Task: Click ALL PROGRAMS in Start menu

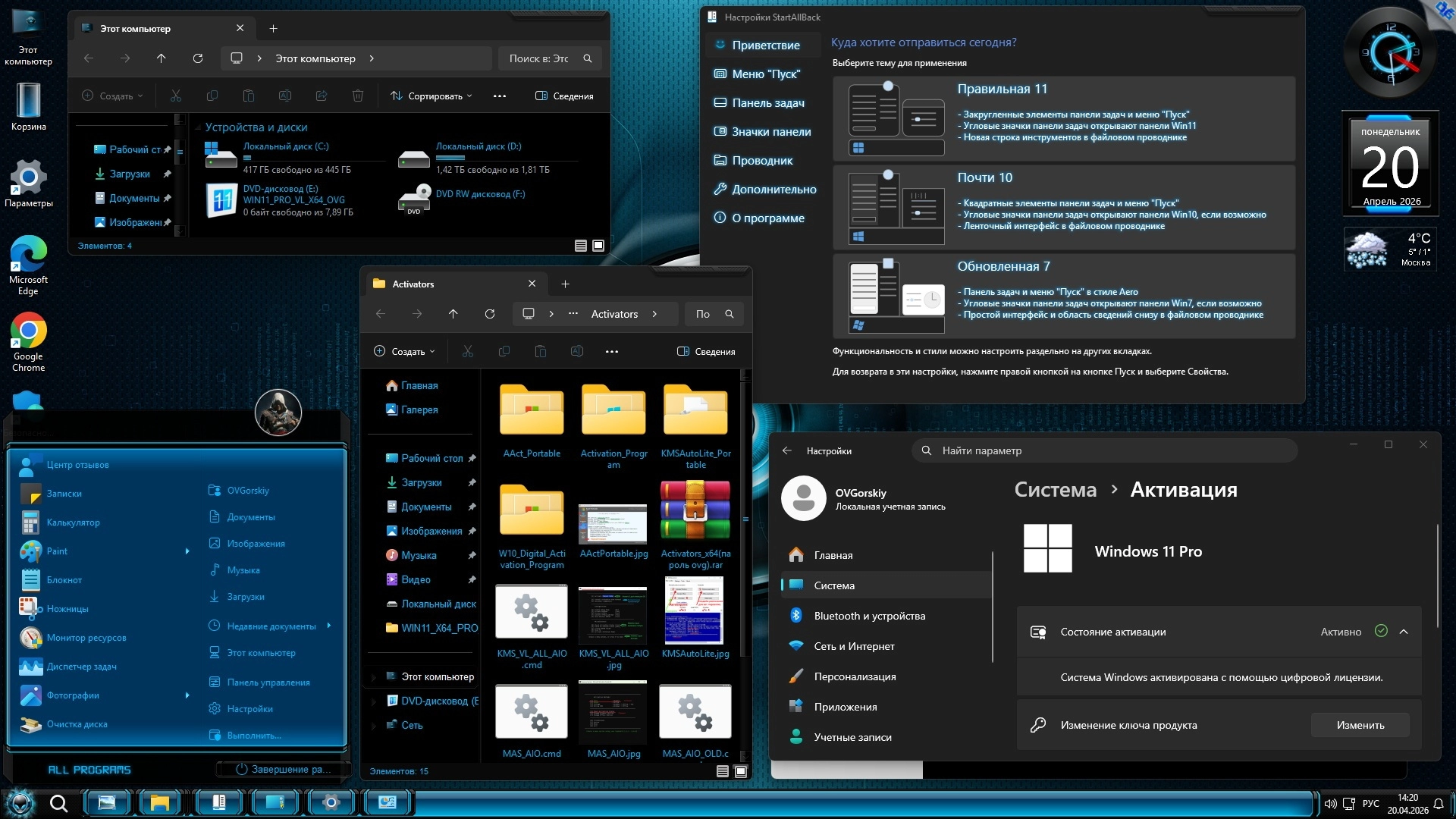Action: (89, 770)
